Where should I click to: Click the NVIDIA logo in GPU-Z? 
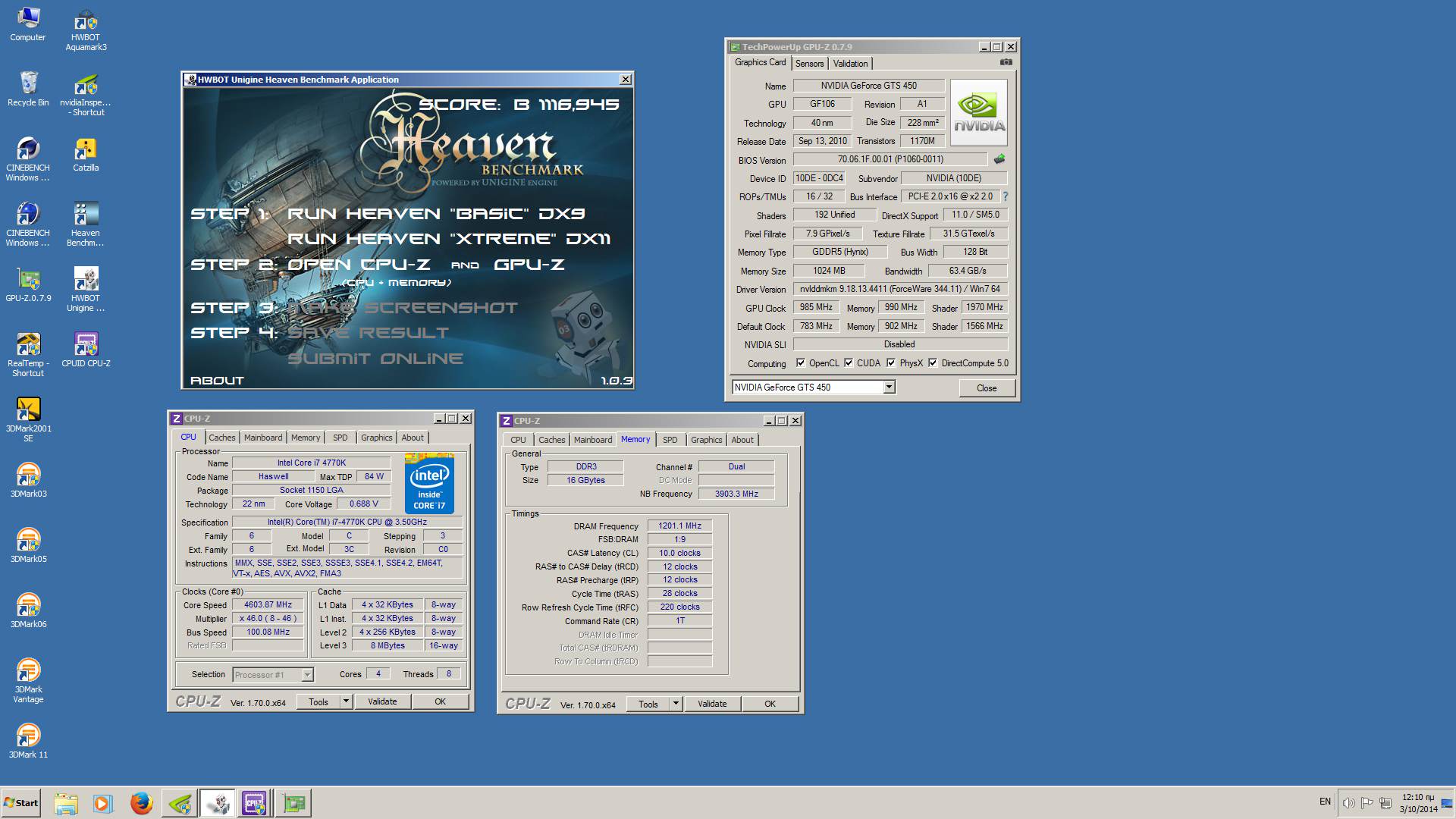[979, 113]
